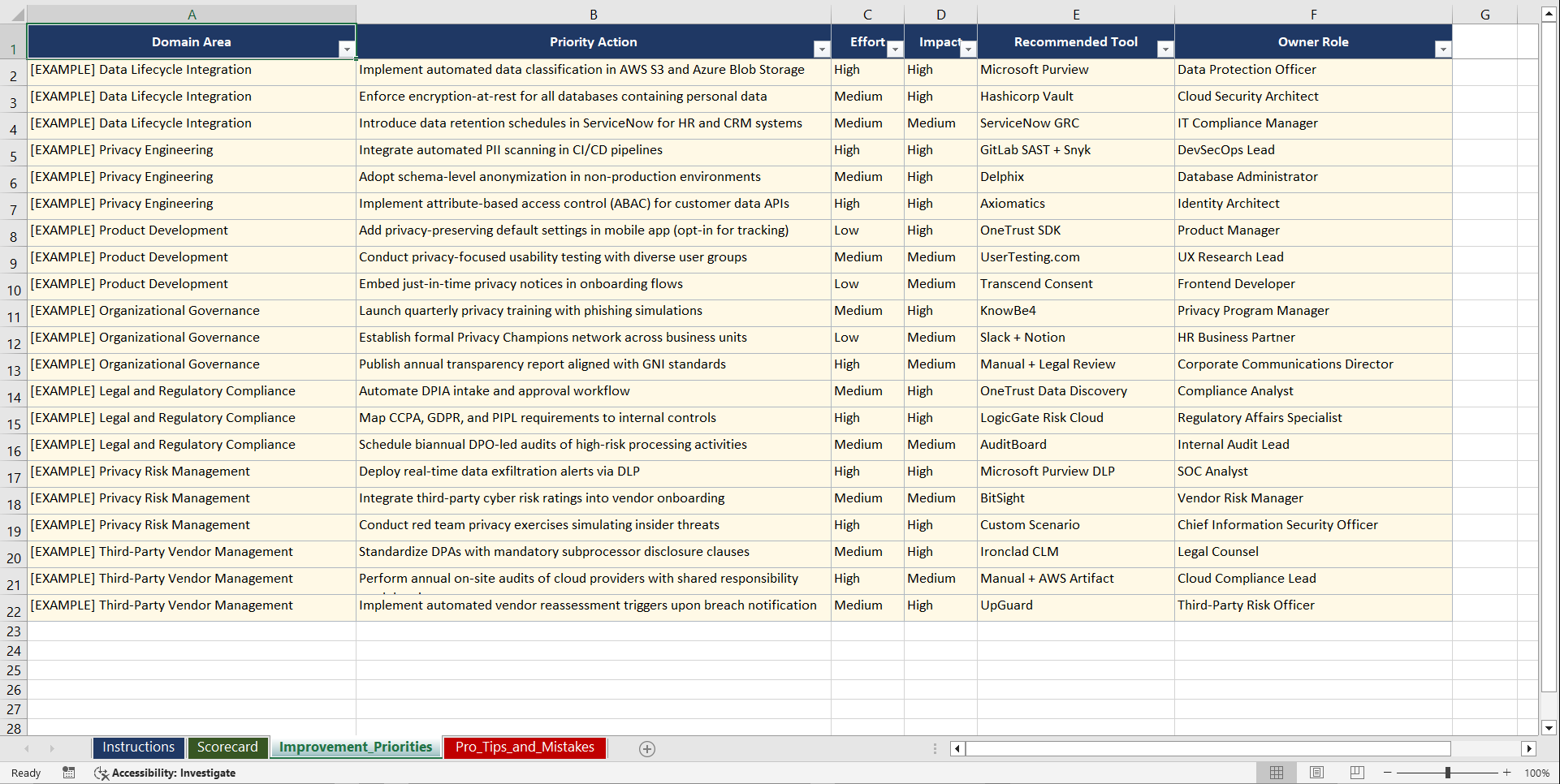Click the Select All corner triangle
Image resolution: width=1560 pixels, height=784 pixels.
pyautogui.click(x=19, y=14)
